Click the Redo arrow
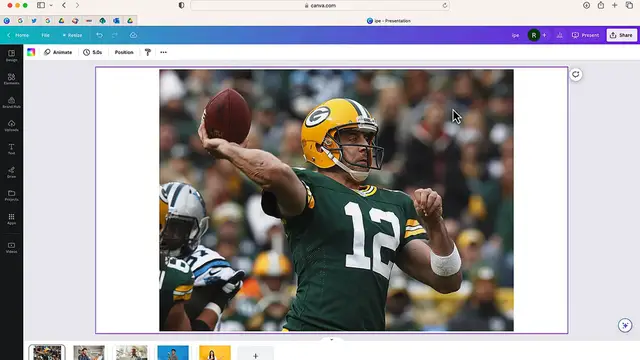 115,35
